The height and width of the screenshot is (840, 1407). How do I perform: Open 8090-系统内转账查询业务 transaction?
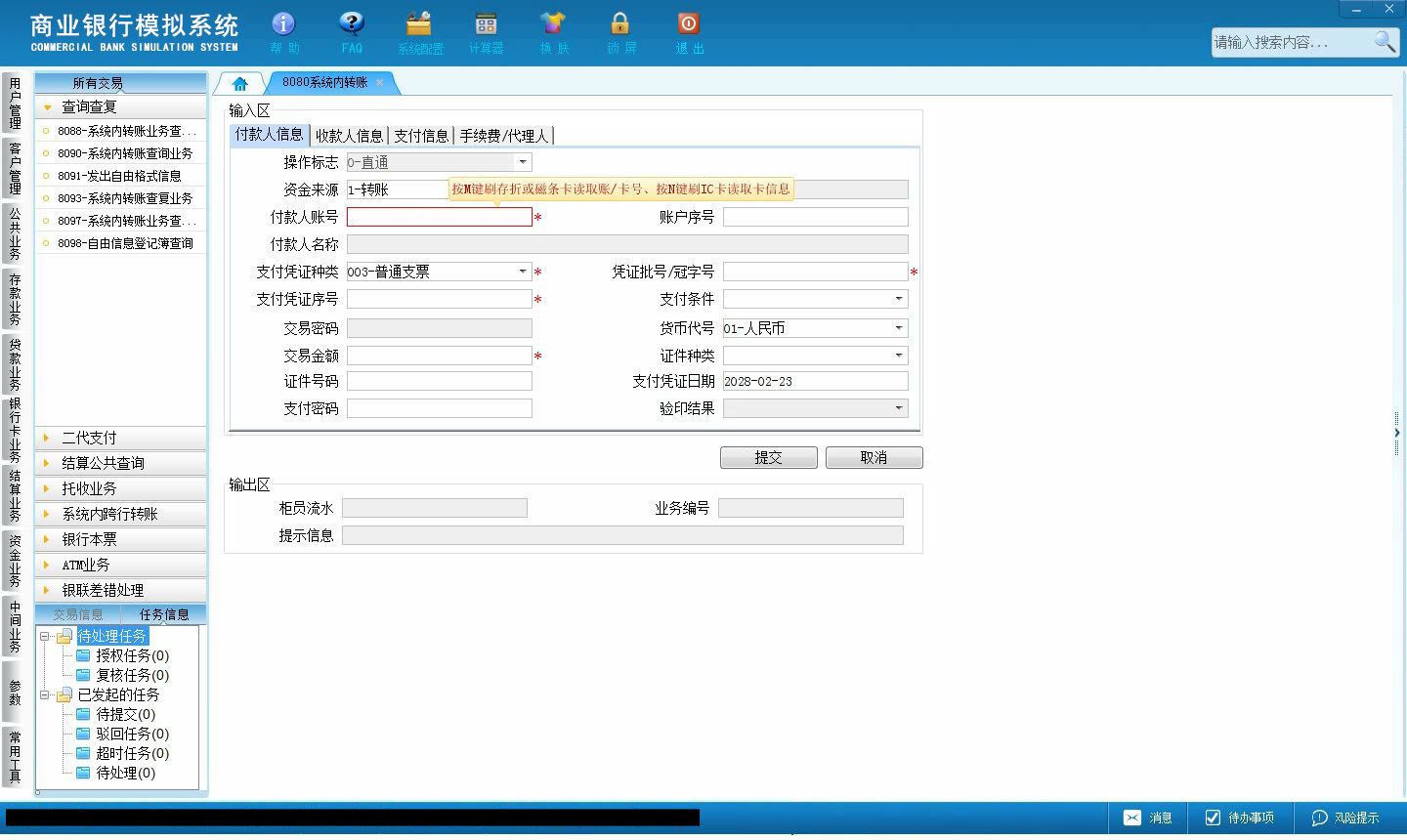coord(124,153)
